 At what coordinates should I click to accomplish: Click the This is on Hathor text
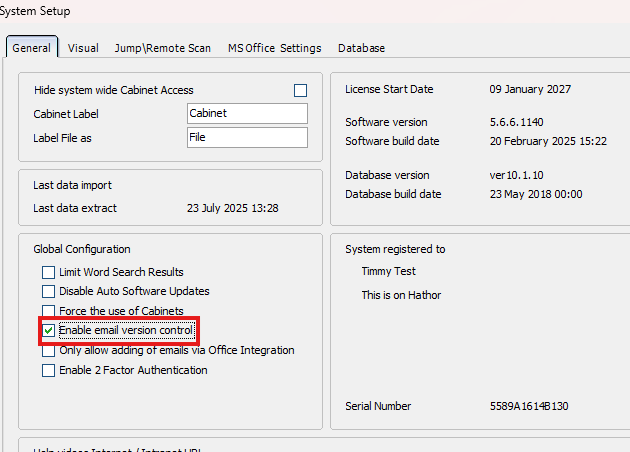[401, 295]
